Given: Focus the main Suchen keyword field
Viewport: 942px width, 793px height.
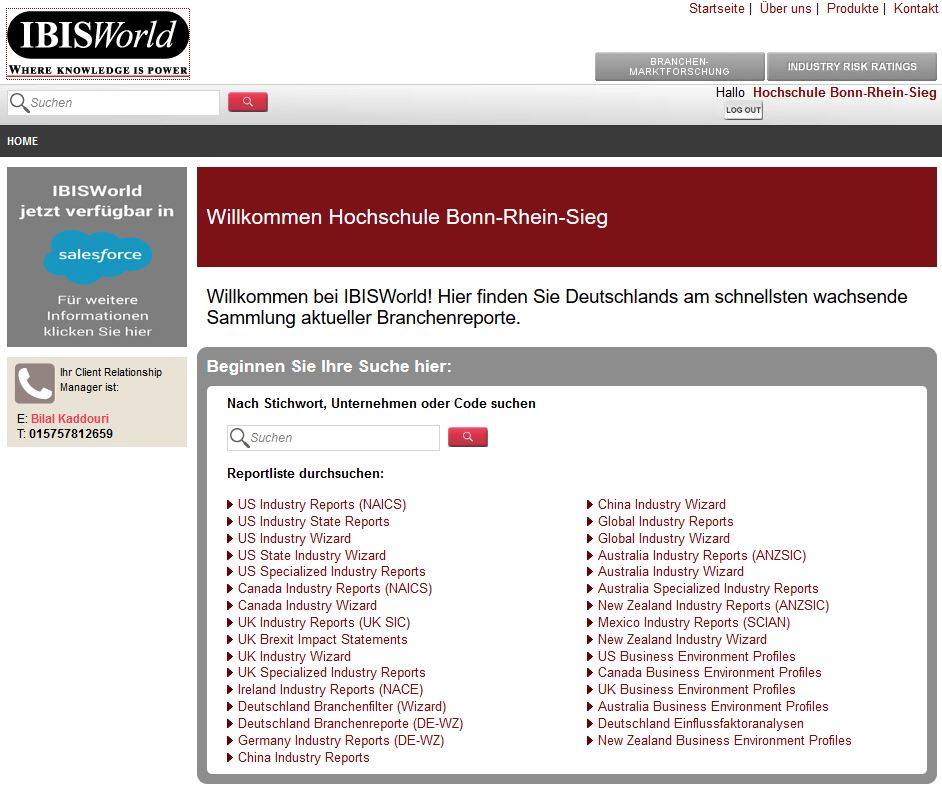Looking at the screenshot, I should point(333,438).
